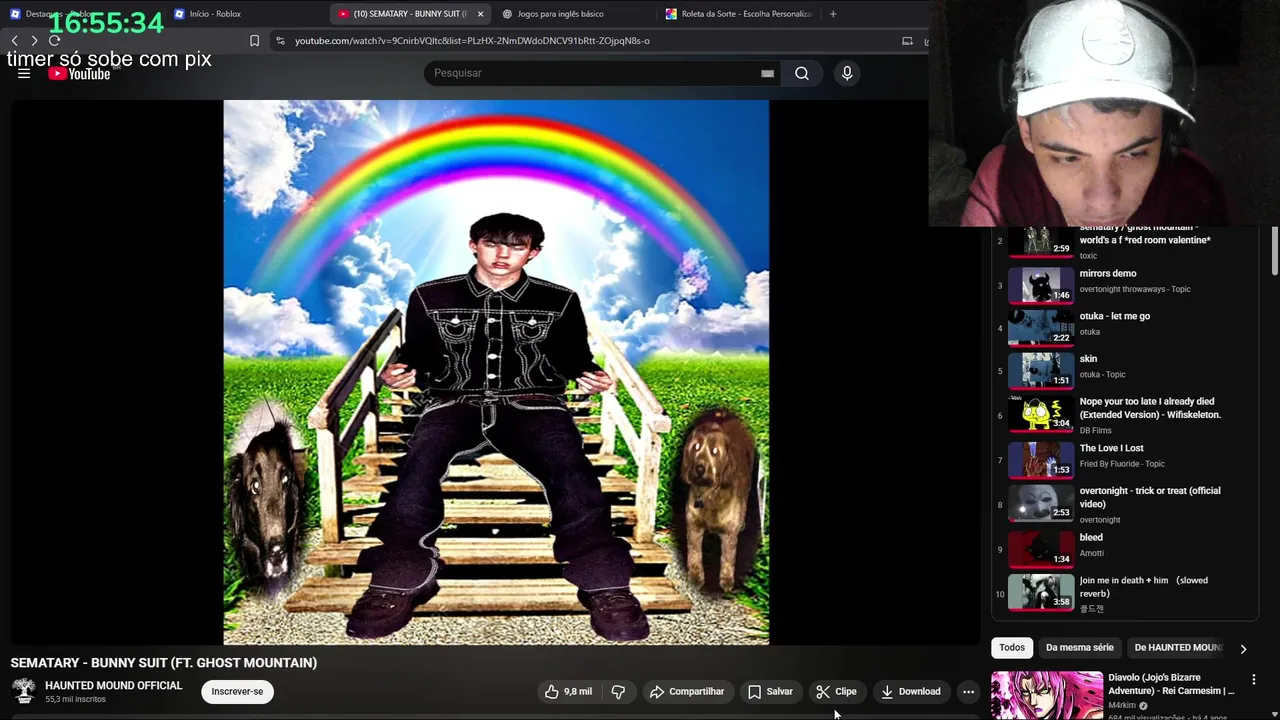The height and width of the screenshot is (720, 1280).
Task: Play playlist item otuka - let me go
Action: (1125, 327)
